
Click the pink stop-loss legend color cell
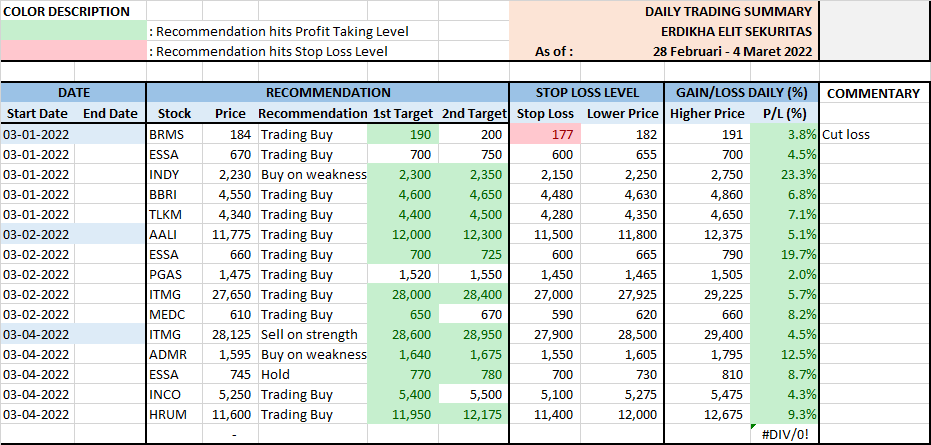tap(73, 51)
